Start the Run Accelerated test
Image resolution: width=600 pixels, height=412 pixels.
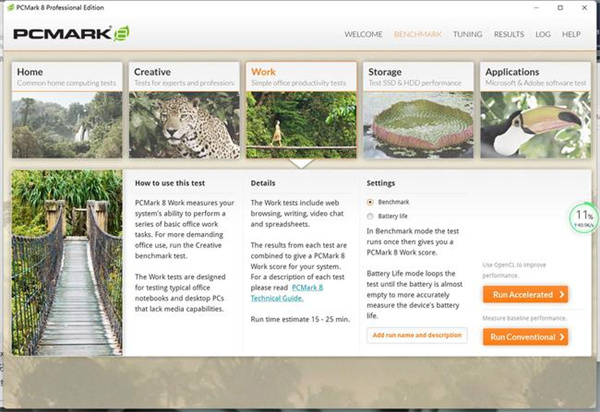[x=525, y=295]
